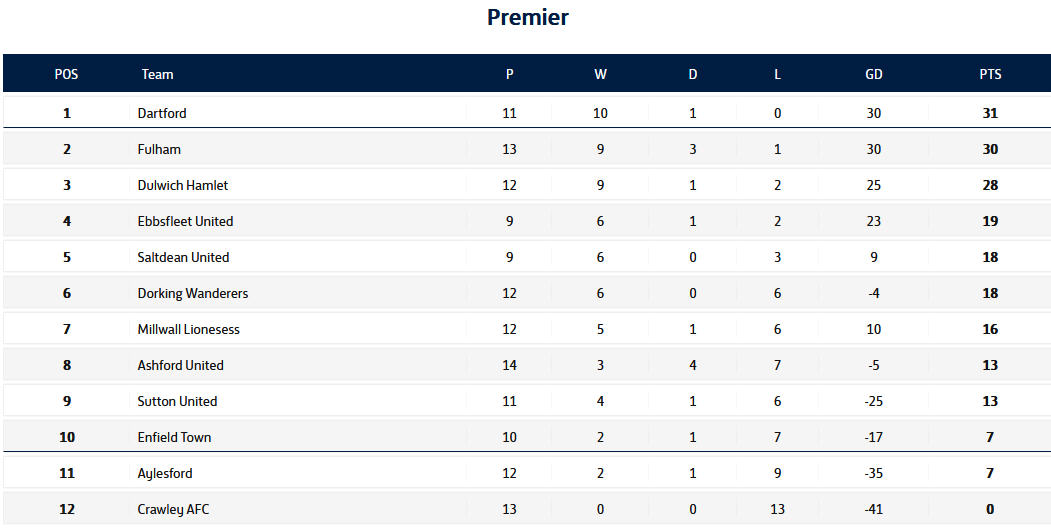The height and width of the screenshot is (531, 1051).
Task: Click the Millwall Lionesess team name
Action: click(x=189, y=329)
